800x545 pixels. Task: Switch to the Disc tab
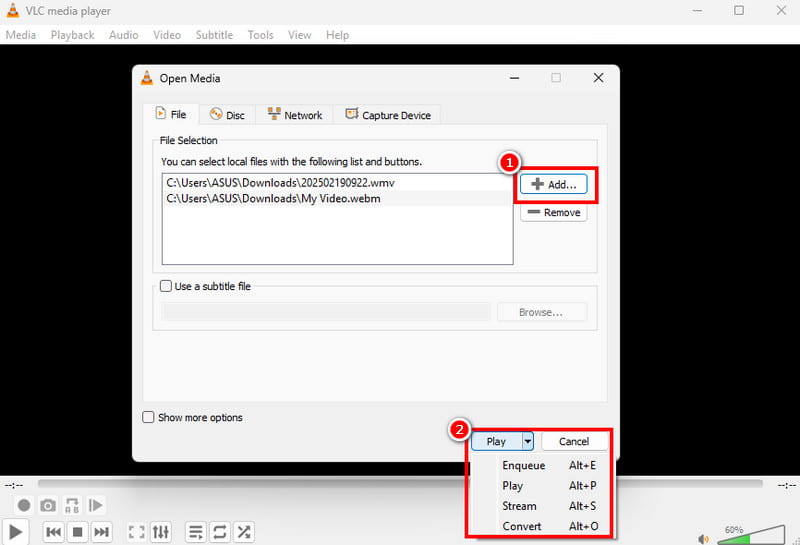point(227,115)
